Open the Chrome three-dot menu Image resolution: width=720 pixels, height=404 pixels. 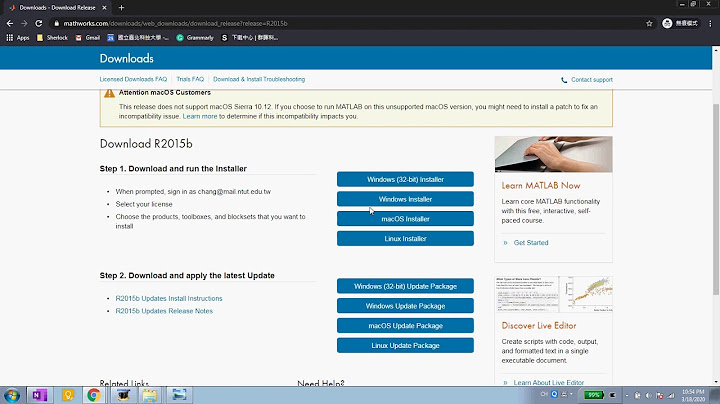tap(710, 23)
